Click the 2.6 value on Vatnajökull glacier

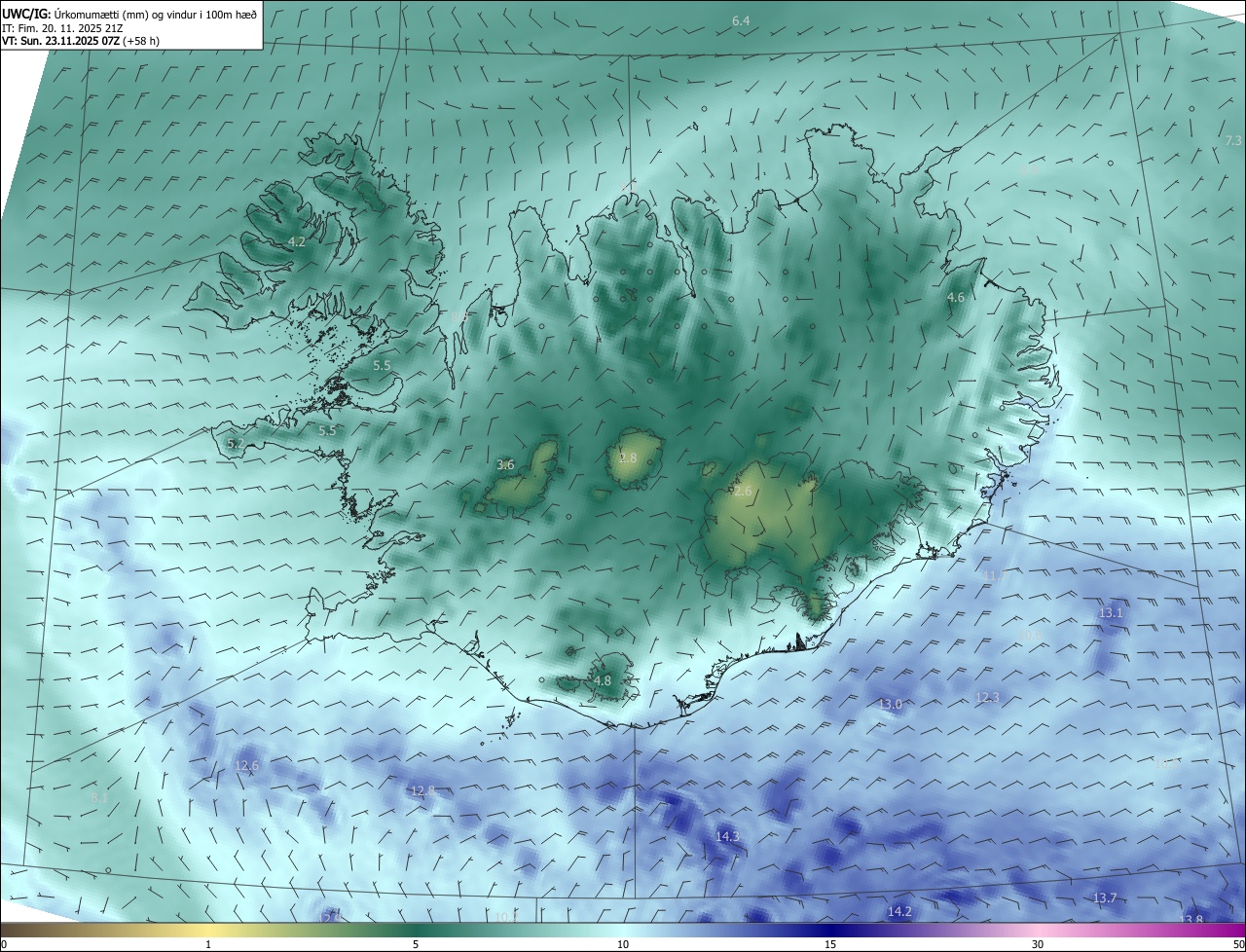coord(743,492)
